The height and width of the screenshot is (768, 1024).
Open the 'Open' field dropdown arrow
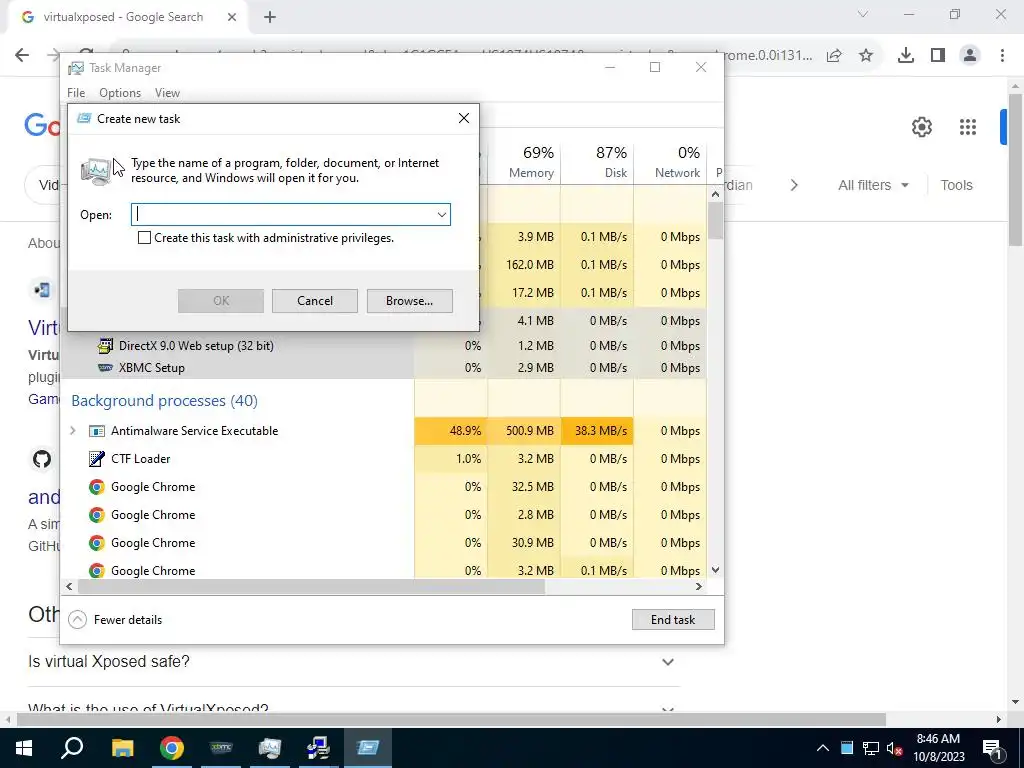point(441,215)
